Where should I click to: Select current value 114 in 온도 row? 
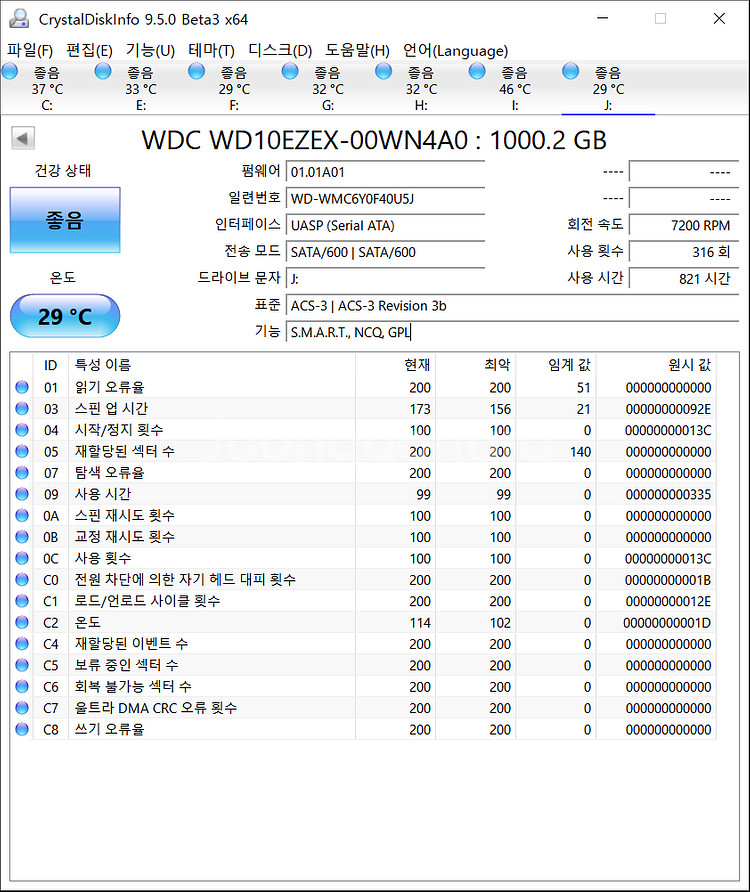[420, 623]
